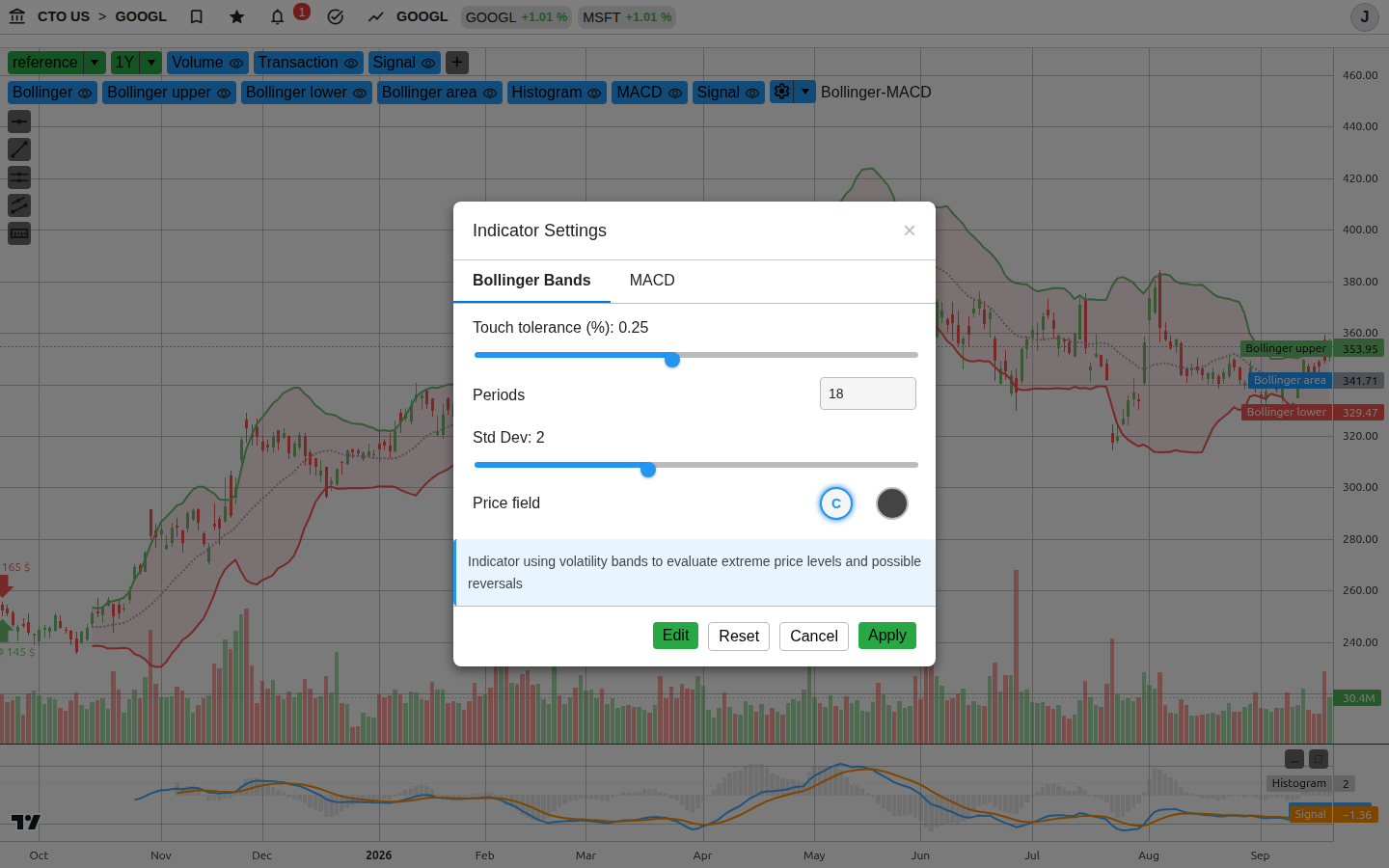Toggle MACD series visibility
Image resolution: width=1389 pixels, height=868 pixels.
675,93
